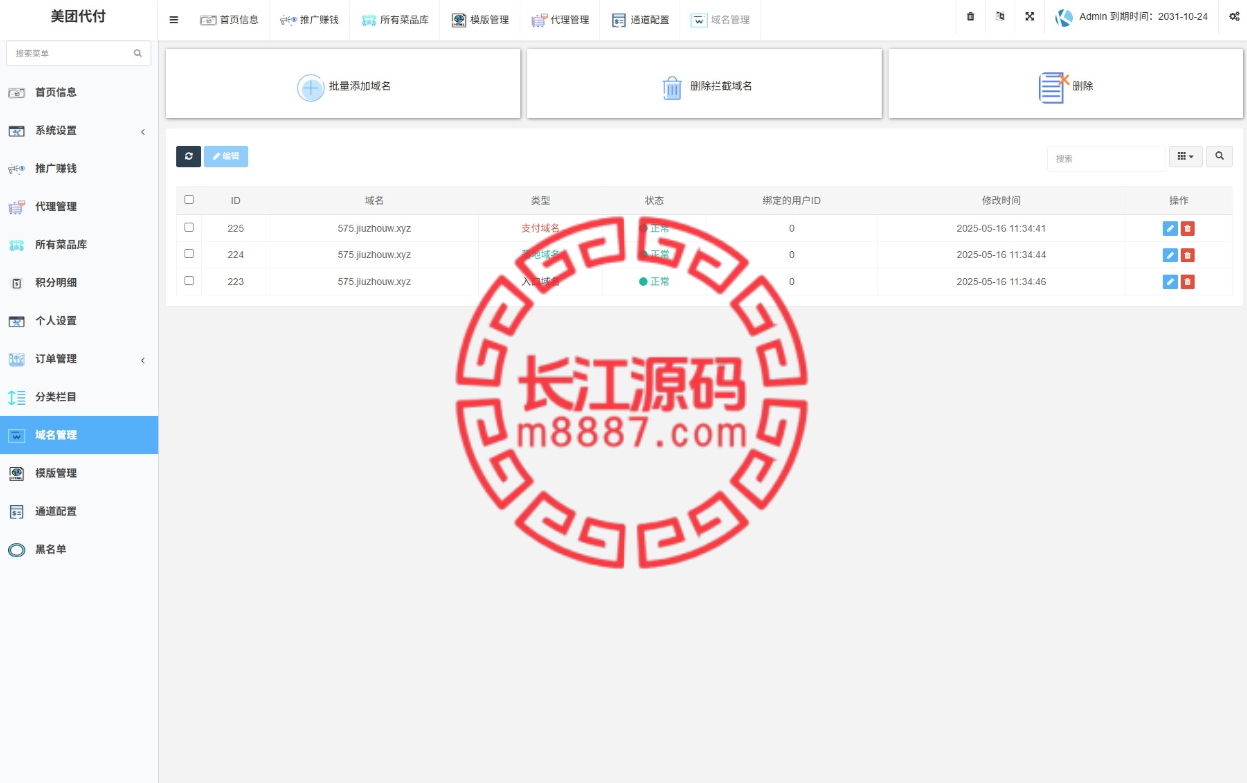Click the blue 编辑 toolbar button

[226, 156]
